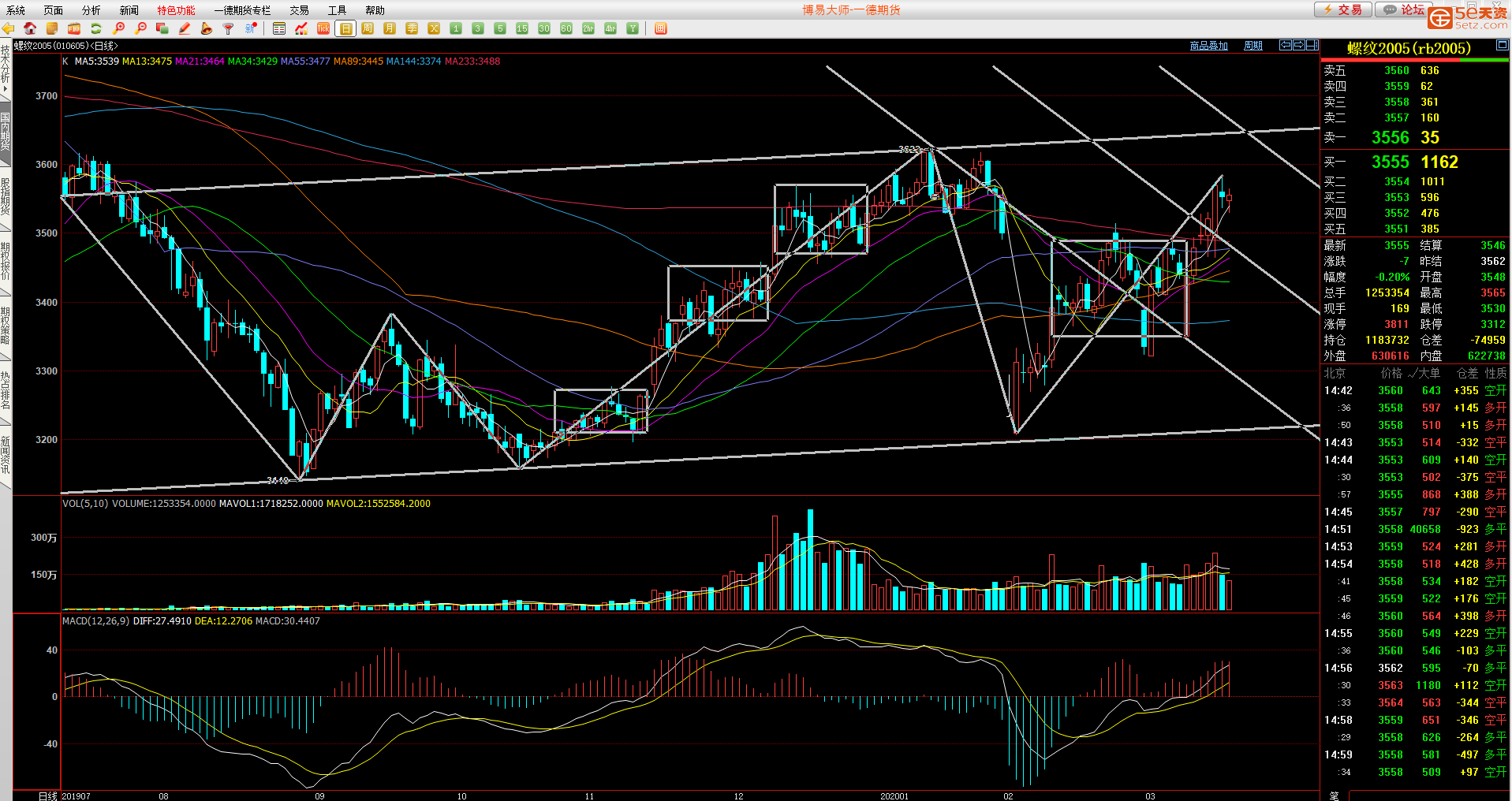
Task: Switch to 技术分析 side tab
Action: (x=6, y=68)
